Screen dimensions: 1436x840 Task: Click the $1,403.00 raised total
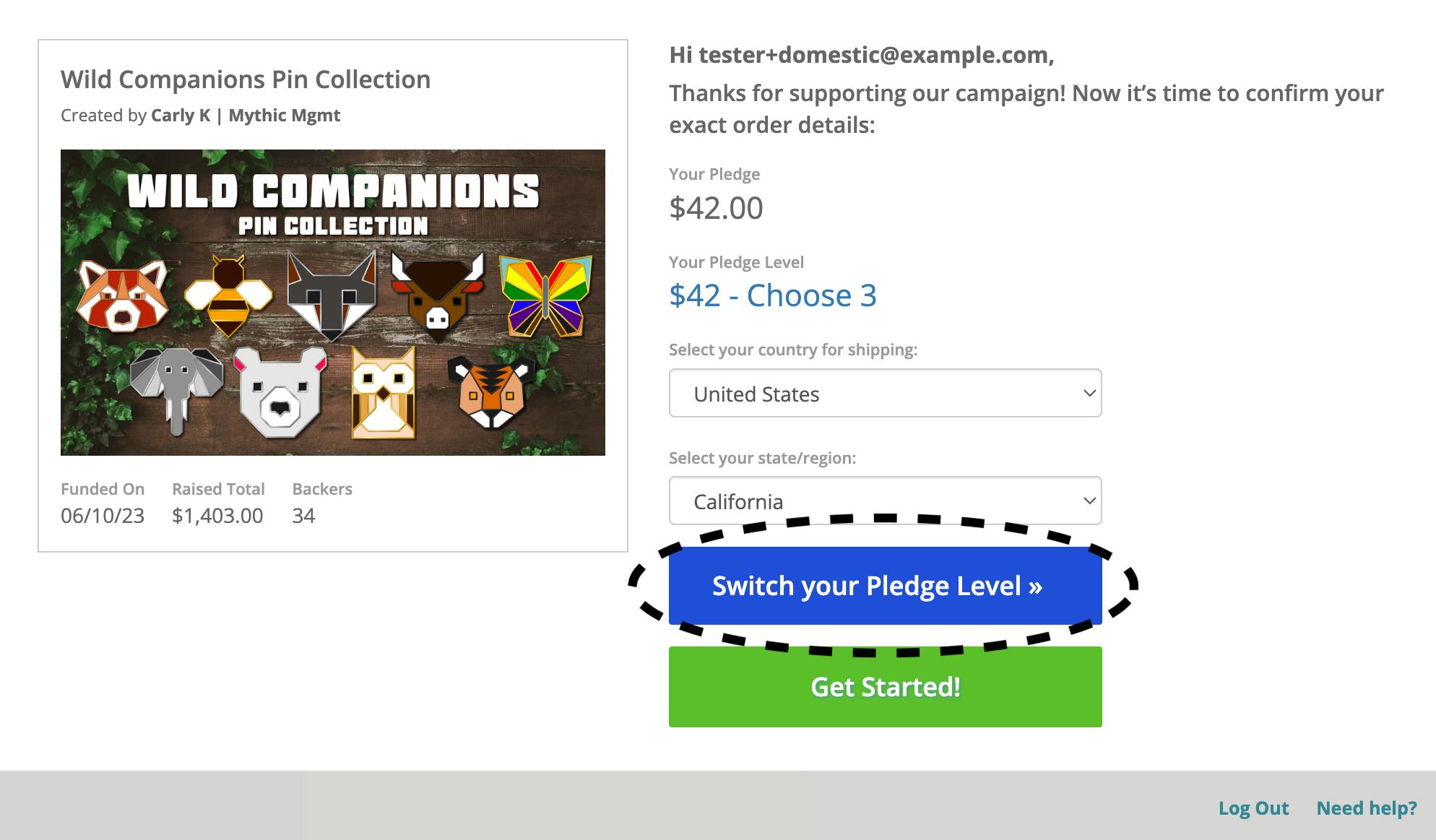coord(217,516)
